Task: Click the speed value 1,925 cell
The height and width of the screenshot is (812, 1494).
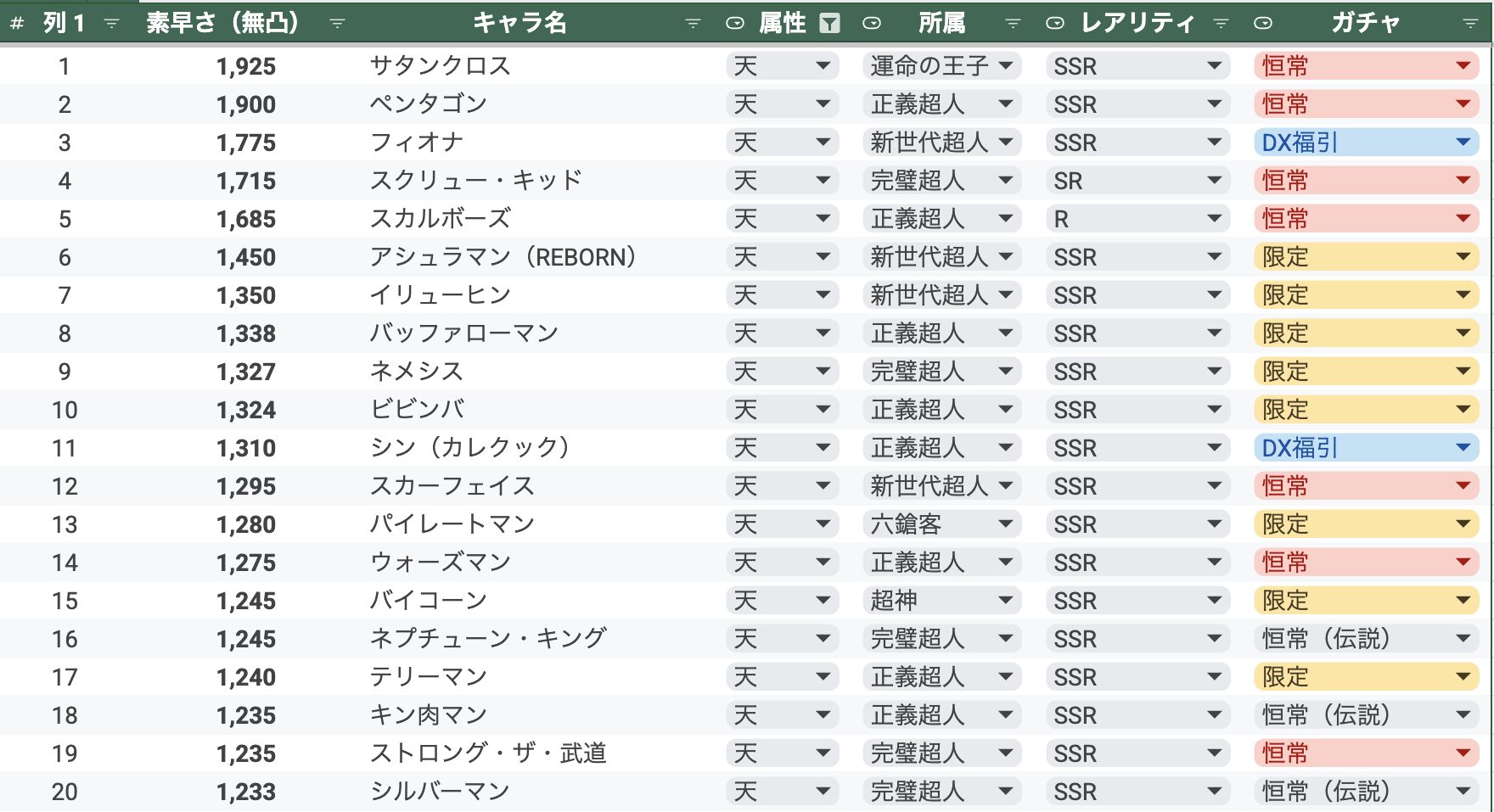Action: (x=246, y=66)
